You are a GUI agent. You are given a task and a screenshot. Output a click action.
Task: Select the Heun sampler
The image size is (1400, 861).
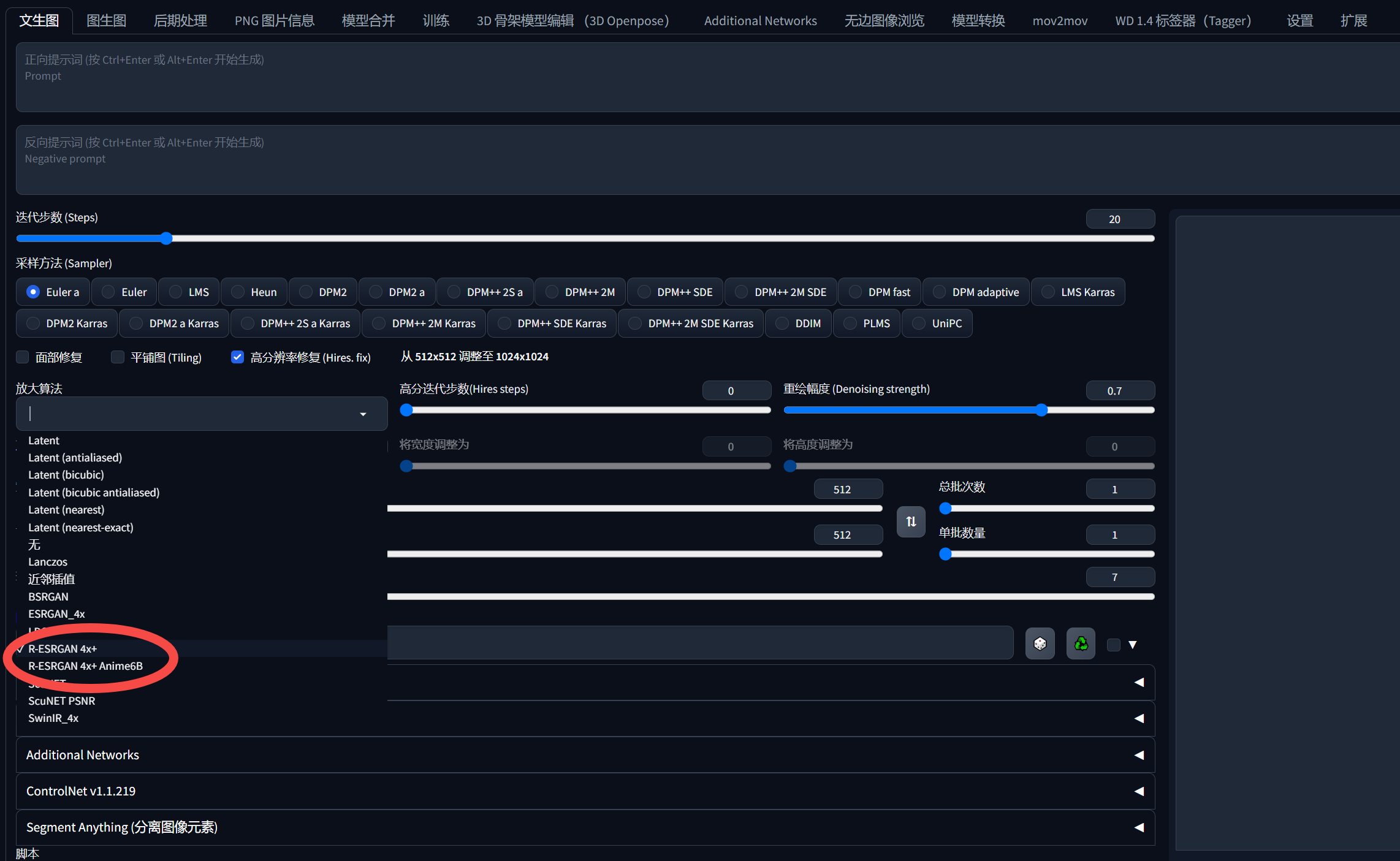point(254,292)
